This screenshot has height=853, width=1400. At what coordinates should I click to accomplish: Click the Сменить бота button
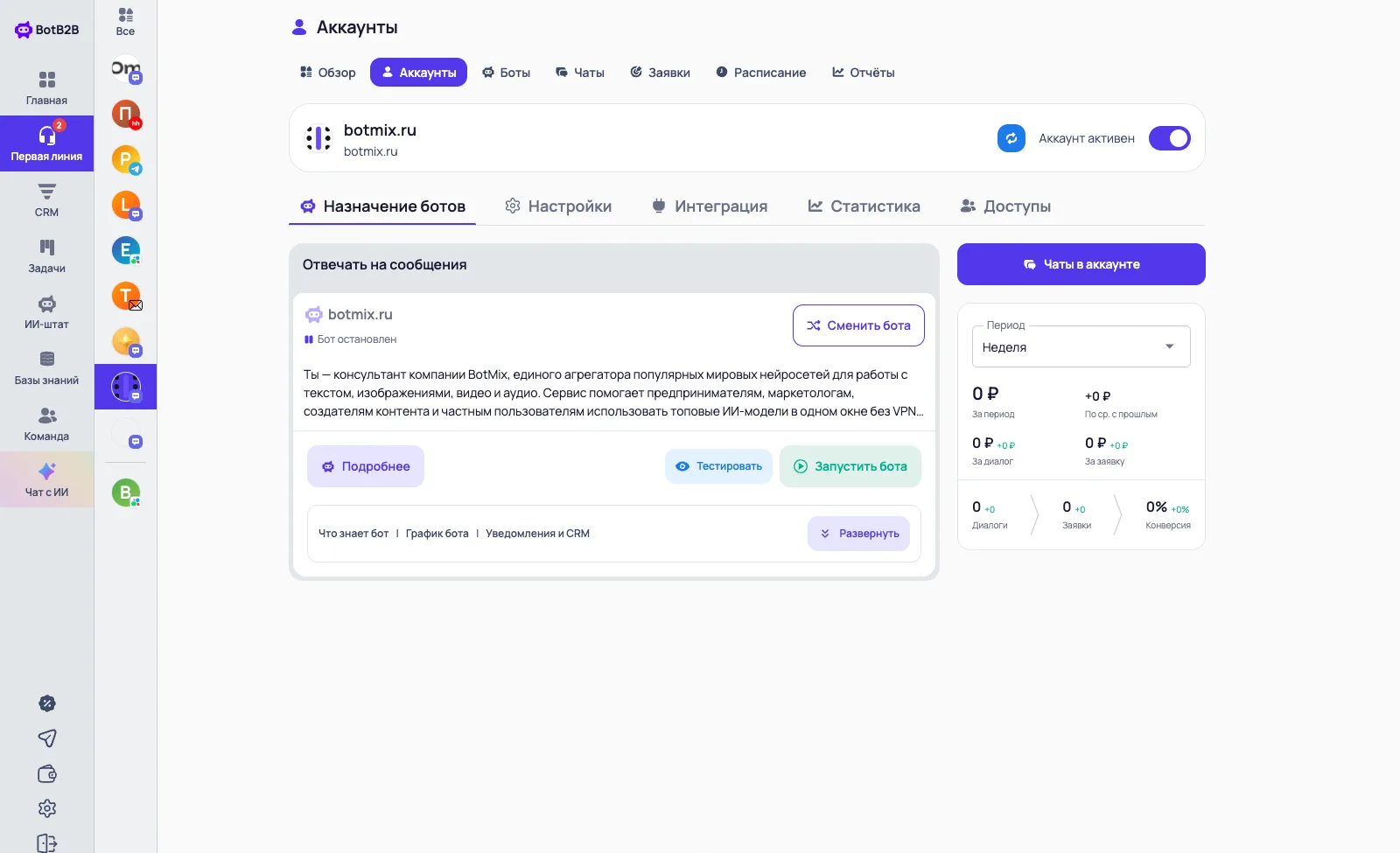pyautogui.click(x=858, y=325)
